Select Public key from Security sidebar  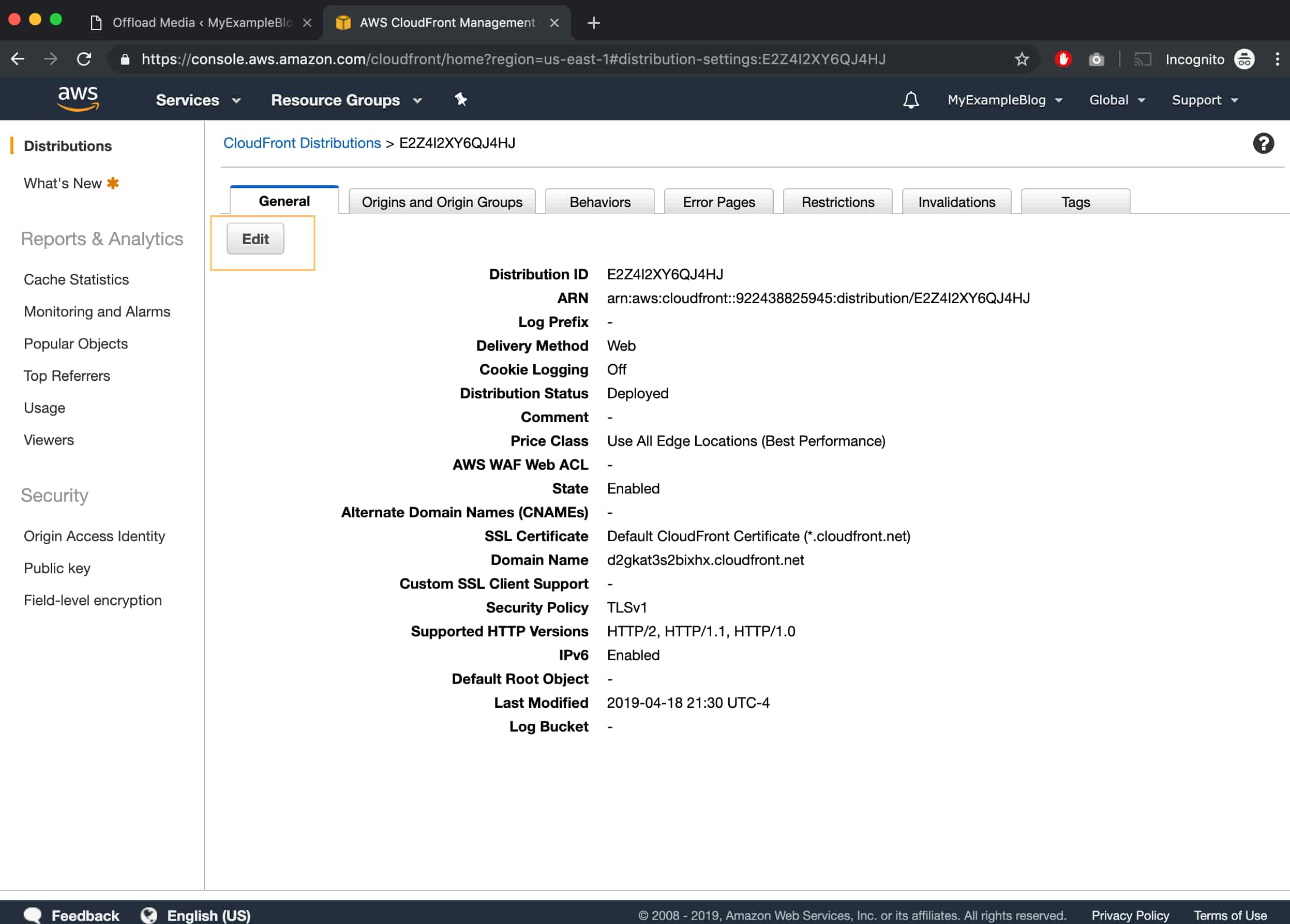pos(57,568)
